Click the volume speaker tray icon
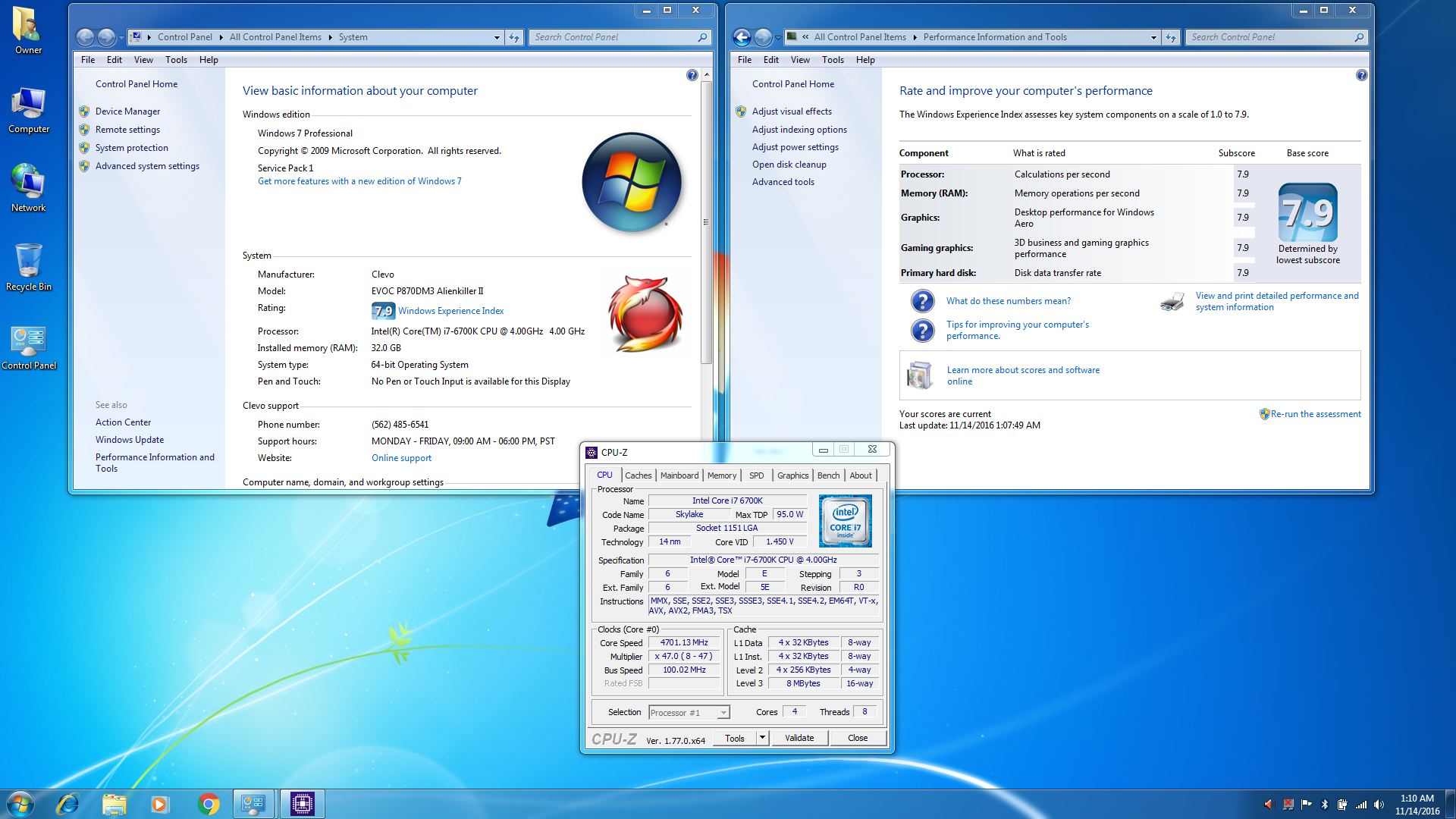The width and height of the screenshot is (1456, 819). (1379, 805)
